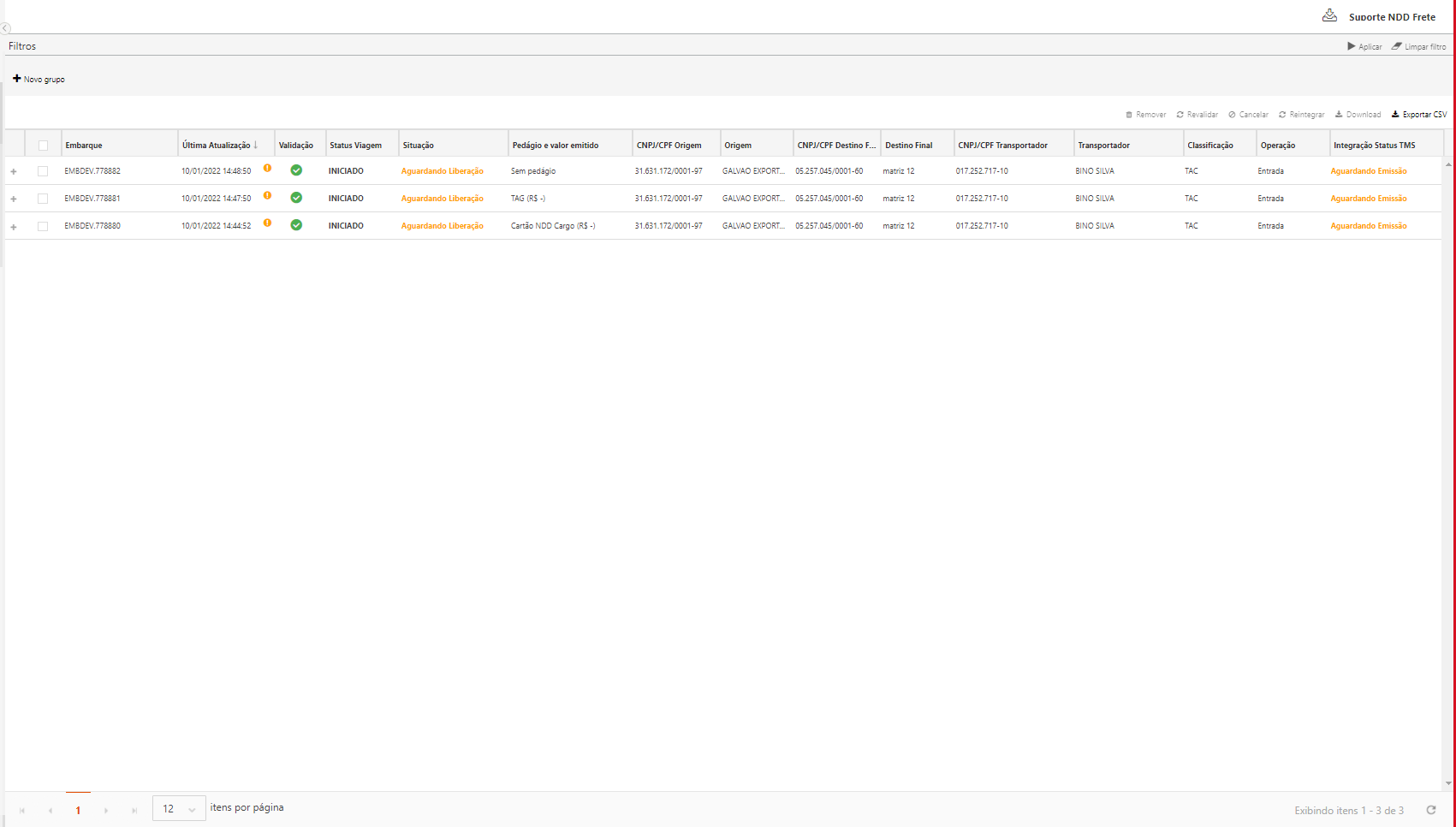Go to last page arrow
Viewport: 1456px width, 827px height.
click(x=134, y=811)
